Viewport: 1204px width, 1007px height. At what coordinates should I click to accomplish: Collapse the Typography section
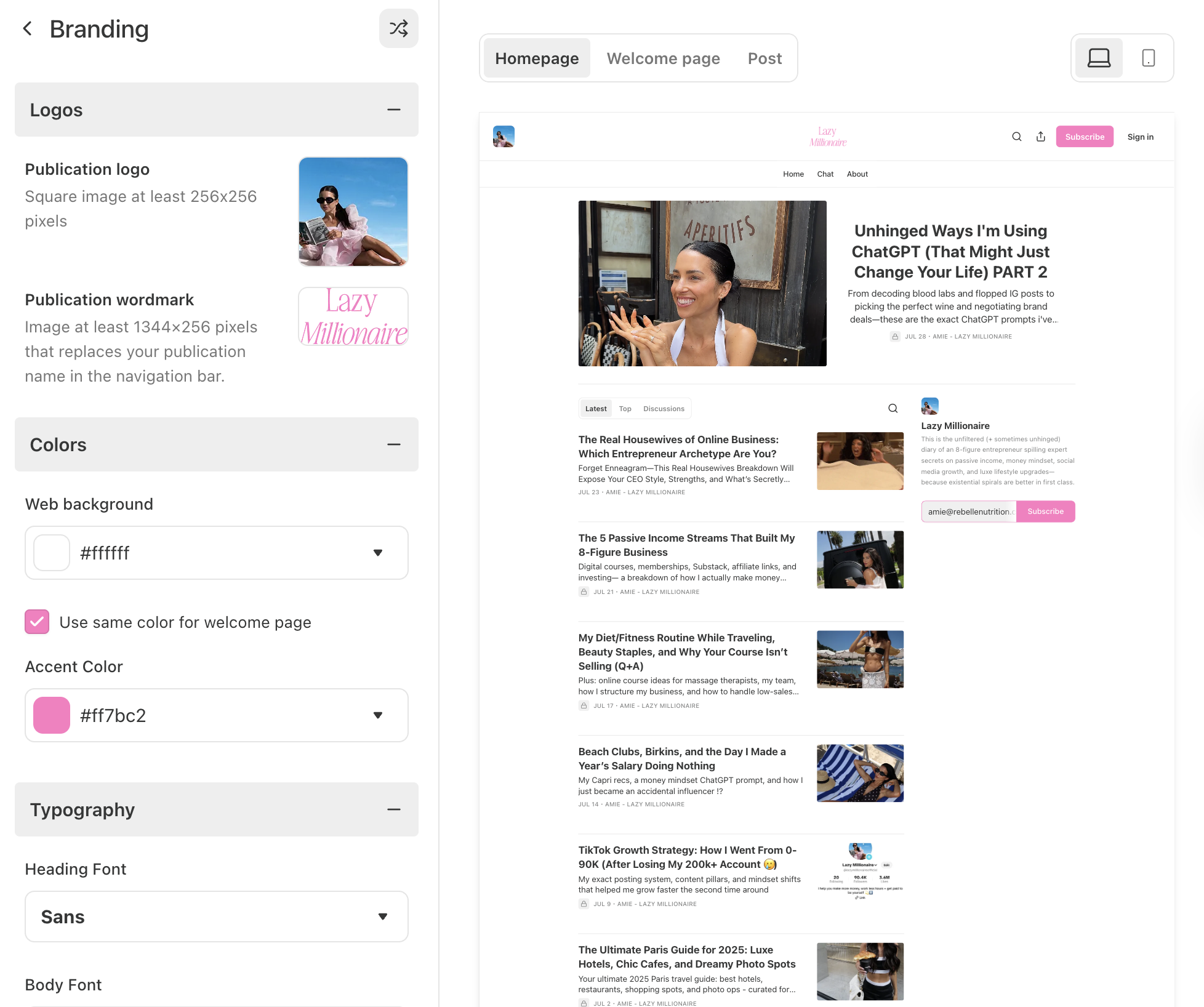click(394, 809)
